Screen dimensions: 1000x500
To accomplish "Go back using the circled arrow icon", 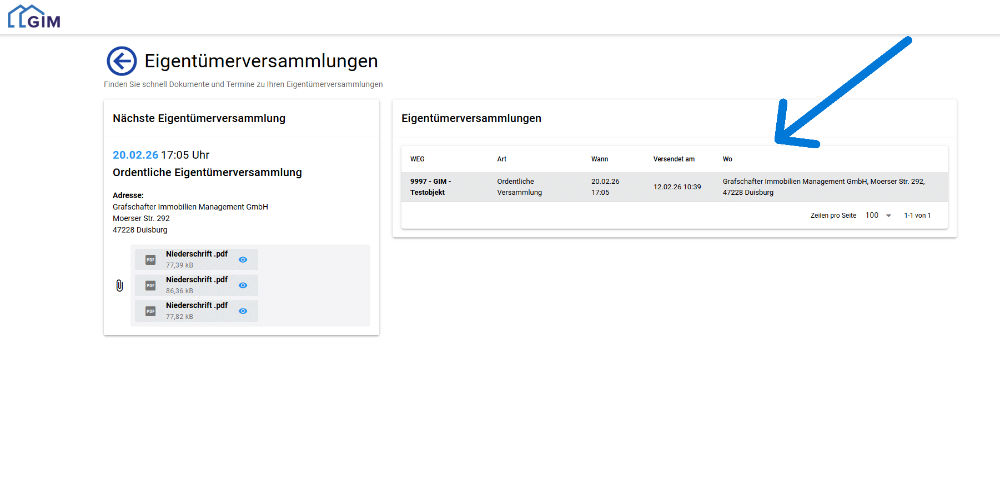I will coord(121,62).
